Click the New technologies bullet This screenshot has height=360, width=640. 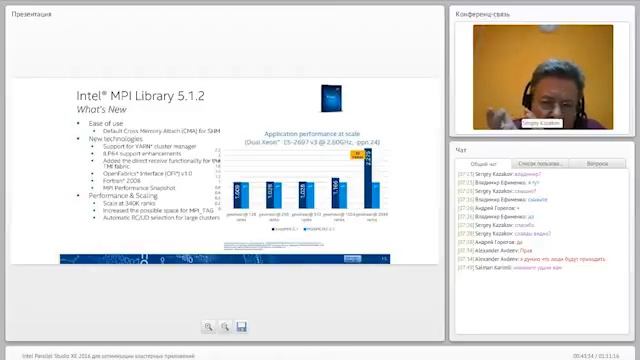[x=116, y=139]
